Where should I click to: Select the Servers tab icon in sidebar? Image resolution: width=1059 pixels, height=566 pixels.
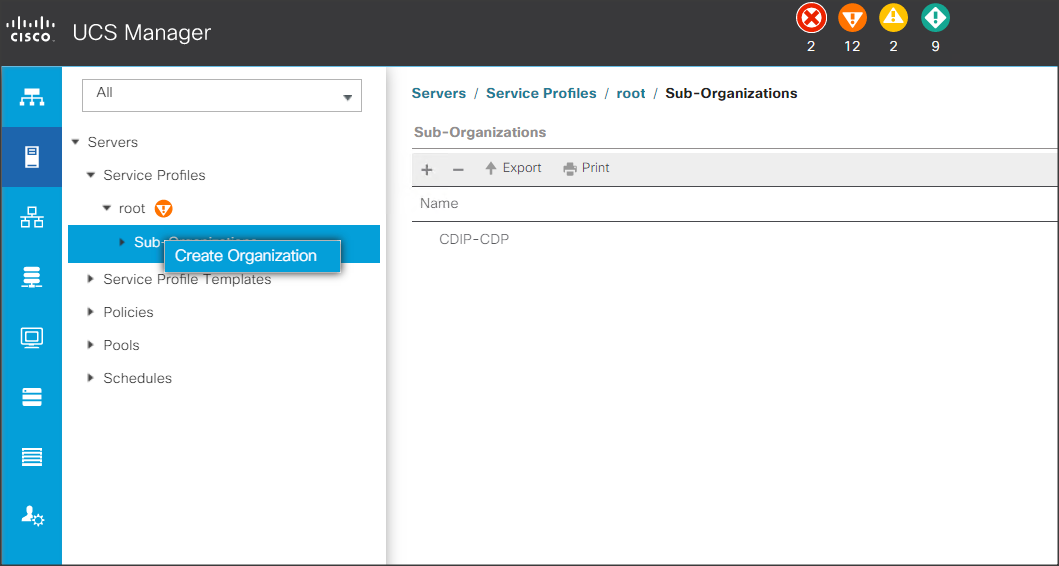pos(32,157)
